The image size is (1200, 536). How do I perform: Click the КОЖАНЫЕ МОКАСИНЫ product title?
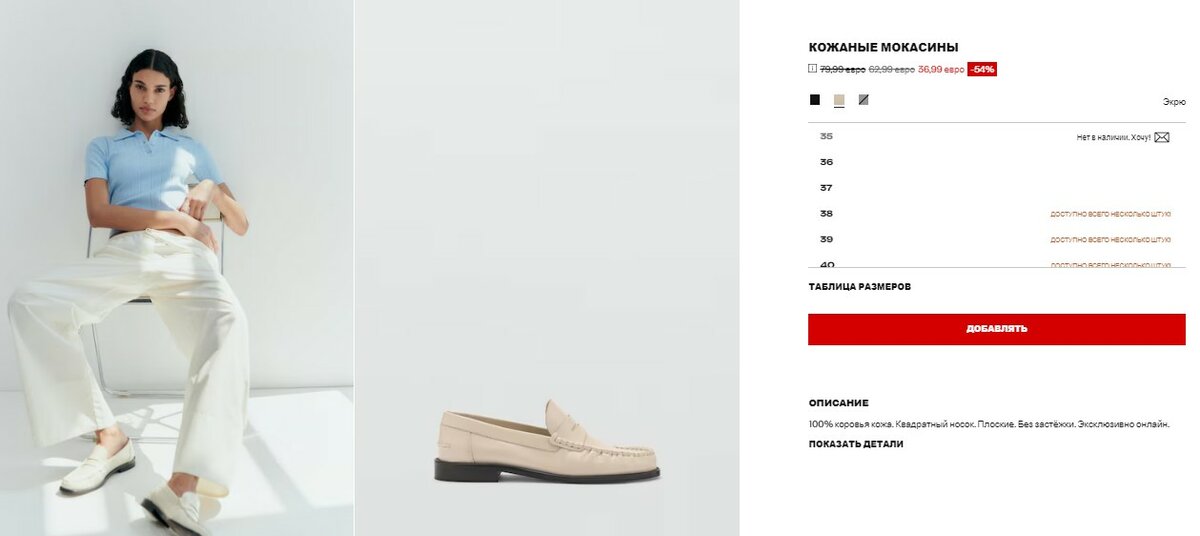click(x=884, y=47)
